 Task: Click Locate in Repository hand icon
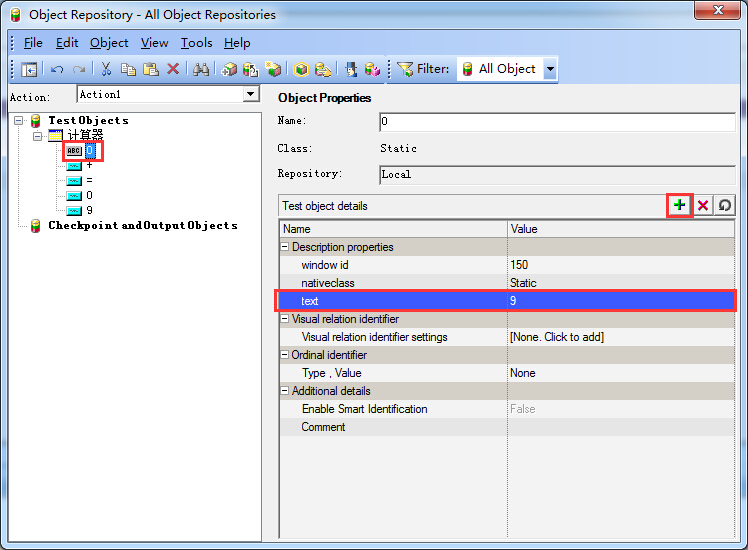point(323,70)
